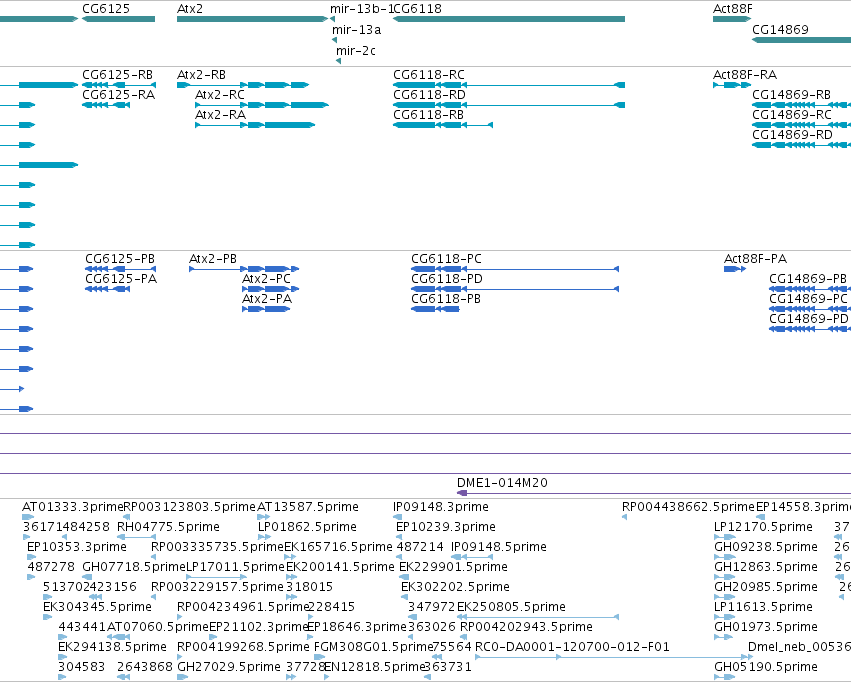Screen dimensions: 851x682
Task: Click the Atx2-PA protein label
Action: pos(267,298)
